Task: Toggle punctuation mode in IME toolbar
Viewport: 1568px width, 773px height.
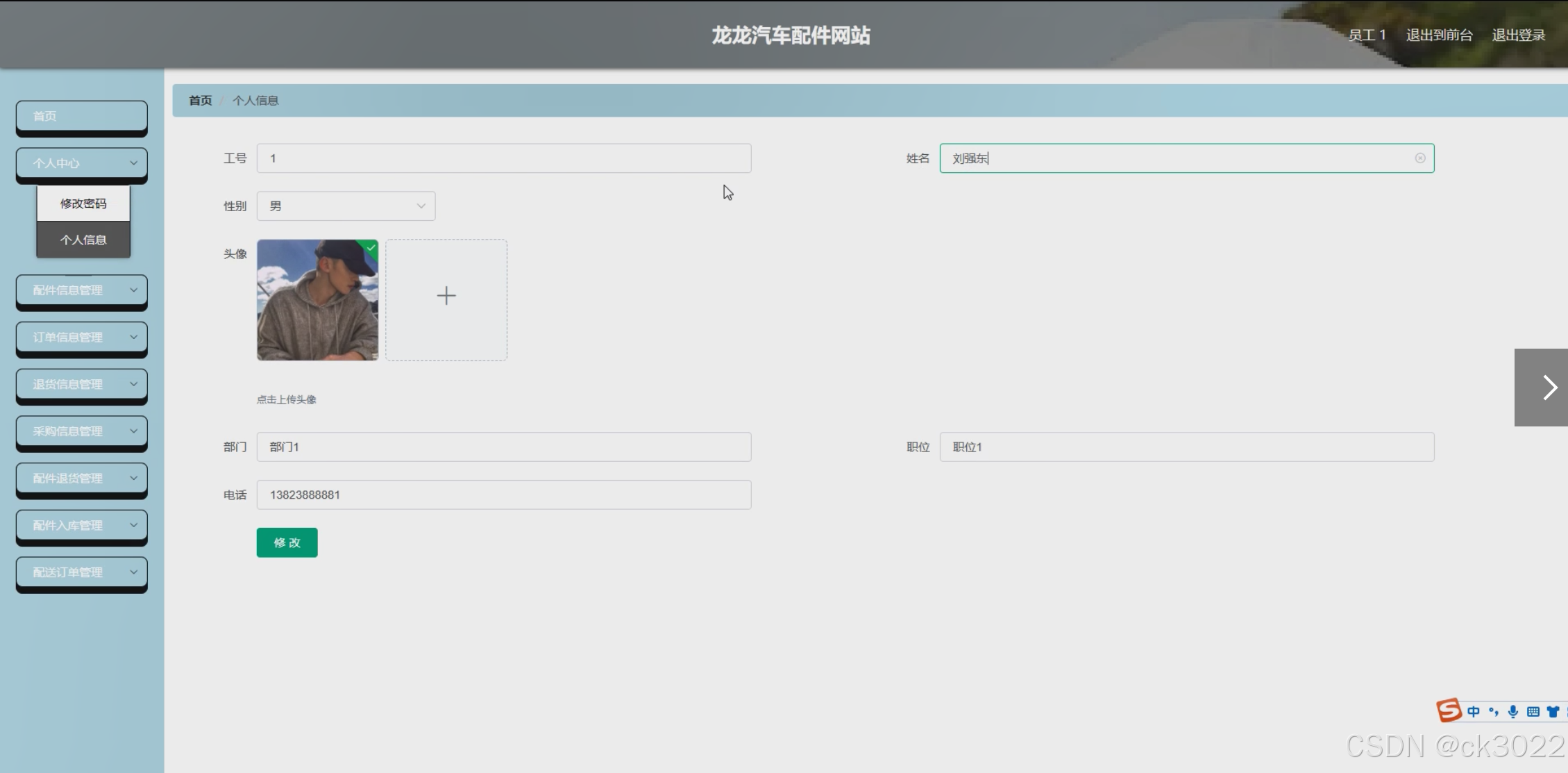Action: (1493, 711)
